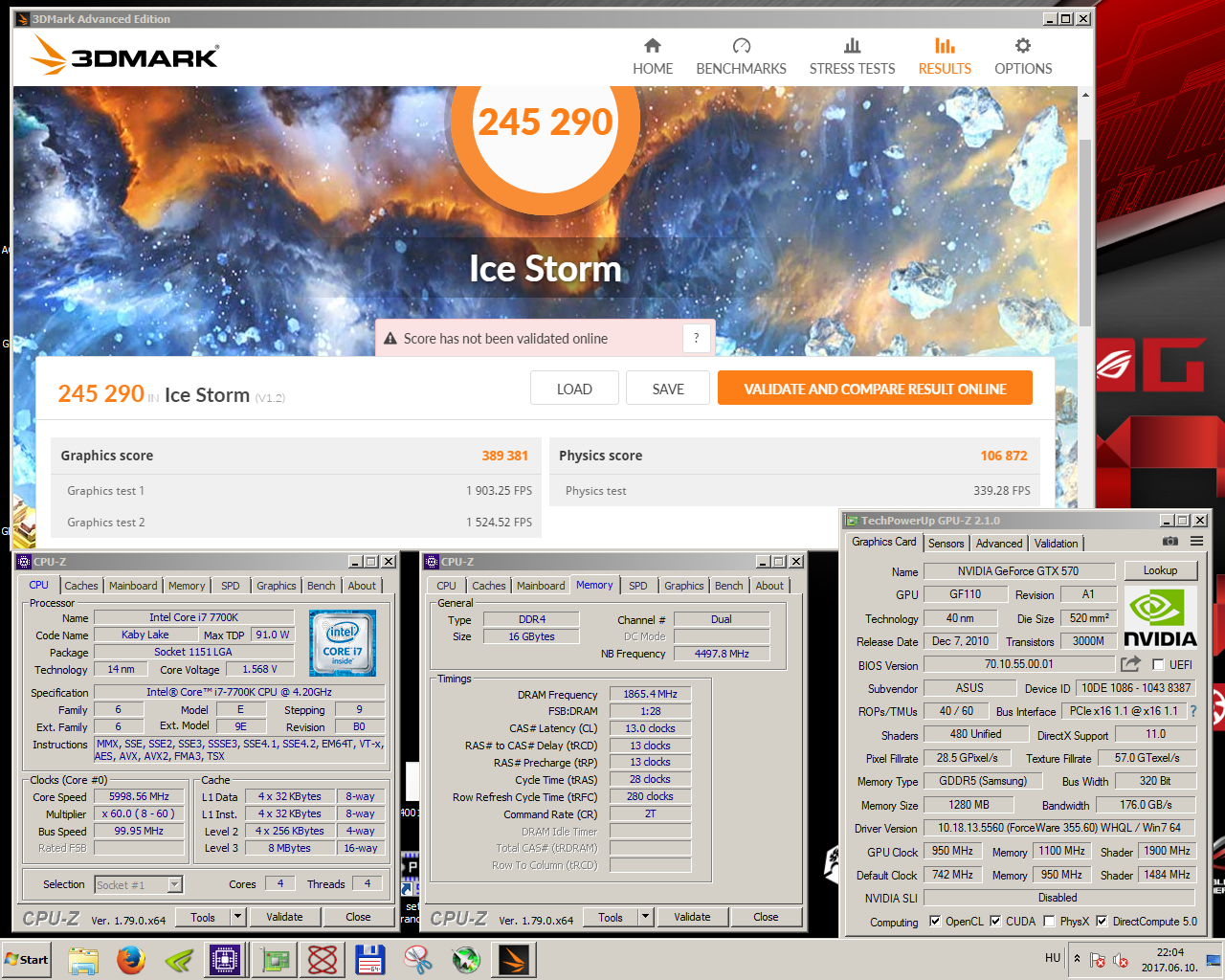This screenshot has height=980, width=1225.
Task: Show hidden tray icons arrow
Action: 1077,959
